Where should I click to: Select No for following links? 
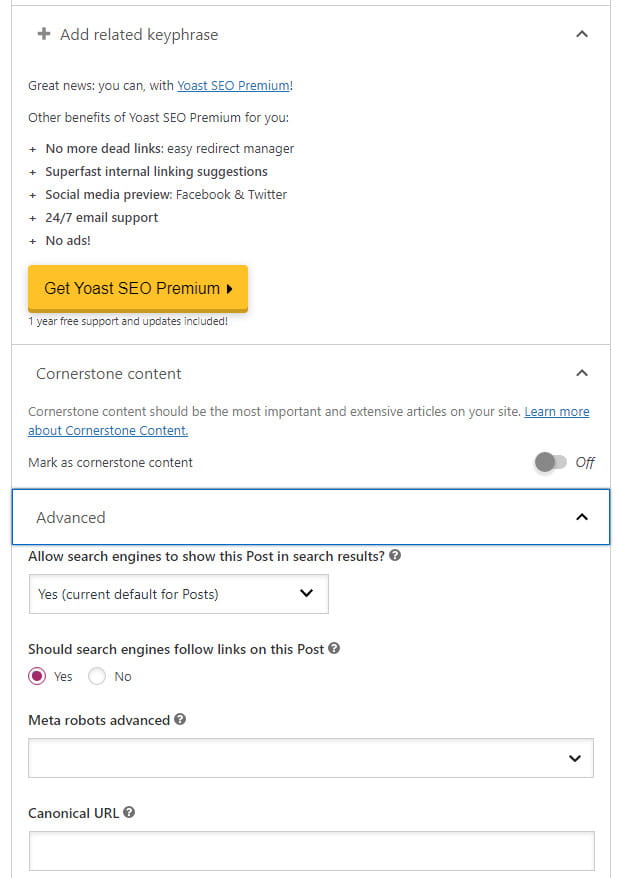[x=98, y=676]
